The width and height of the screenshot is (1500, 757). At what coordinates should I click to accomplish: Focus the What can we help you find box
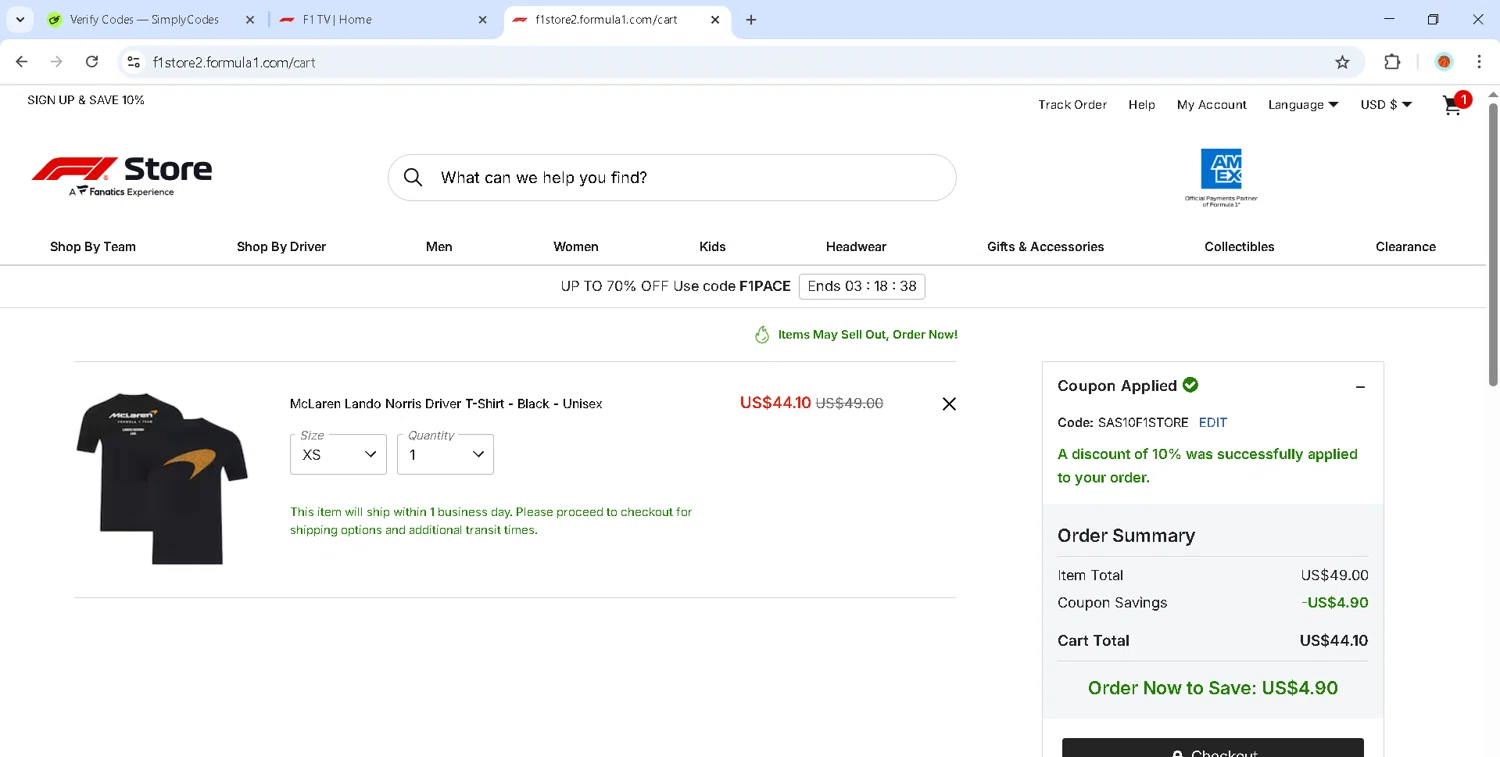click(x=672, y=178)
